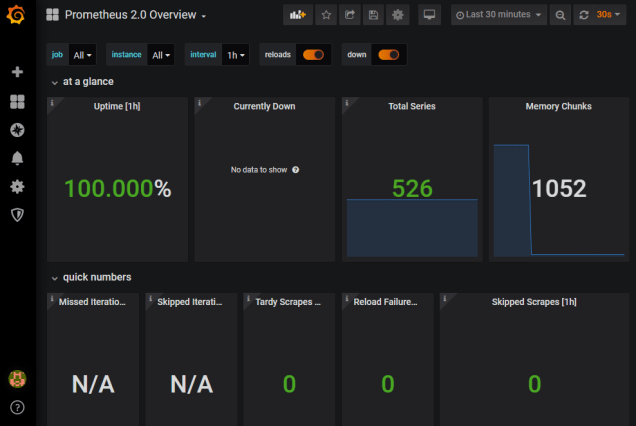636x426 pixels.
Task: Open the Server Admin shield icon
Action: [17, 215]
